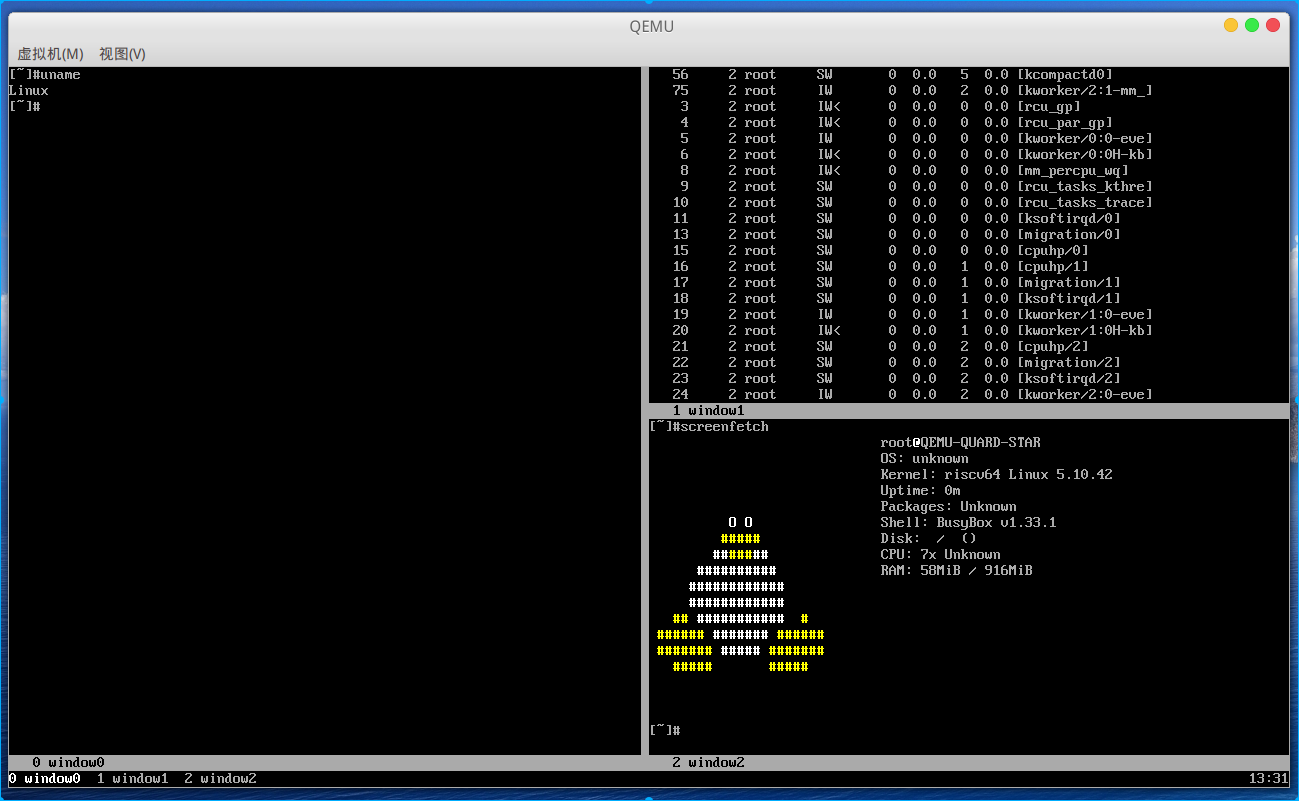Click the yellow minimize window button
1299x801 pixels.
1230,25
